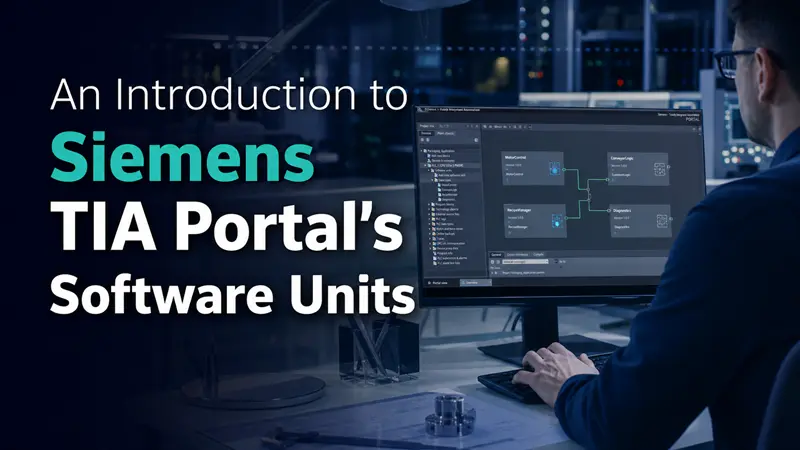The image size is (800, 450).
Task: Switch to Portal view
Action: coord(438,283)
